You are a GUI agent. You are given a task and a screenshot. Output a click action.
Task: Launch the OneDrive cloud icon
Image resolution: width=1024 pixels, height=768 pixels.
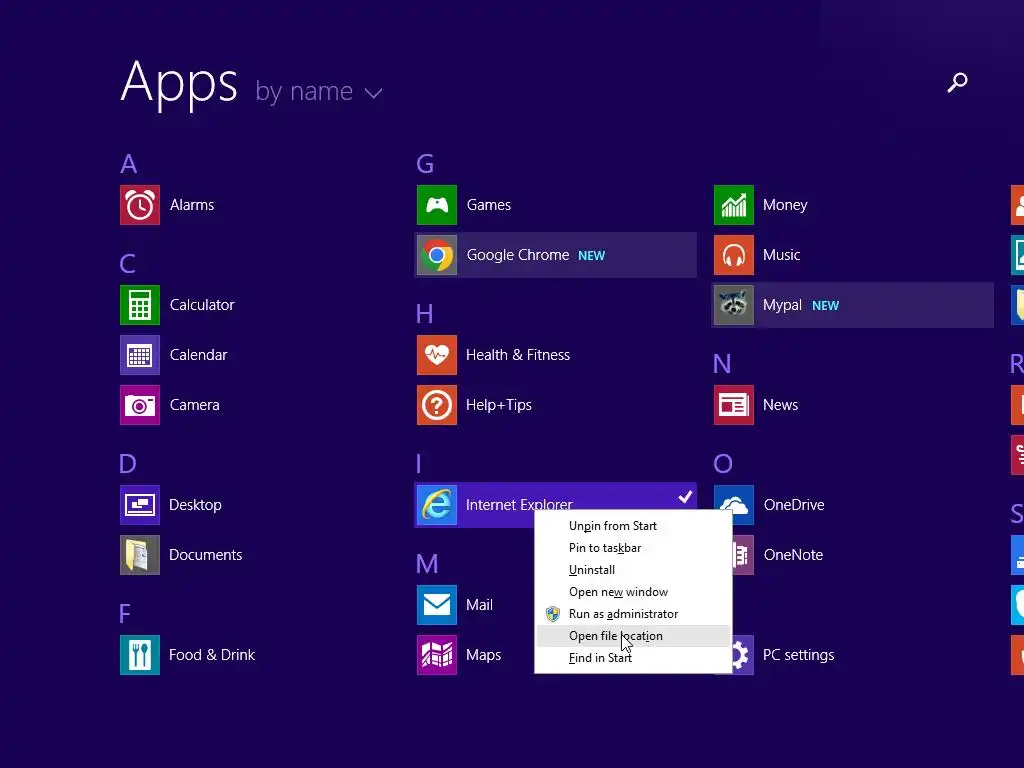point(734,505)
